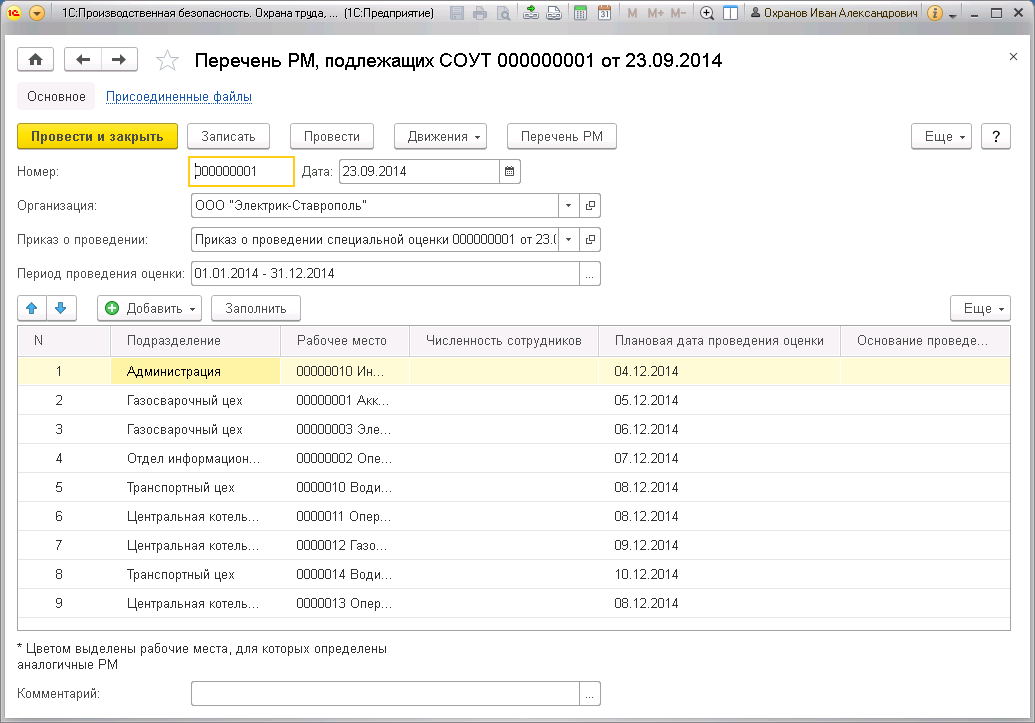Click the M- memory subtract button
Screen dimensions: 1035x723
point(678,13)
